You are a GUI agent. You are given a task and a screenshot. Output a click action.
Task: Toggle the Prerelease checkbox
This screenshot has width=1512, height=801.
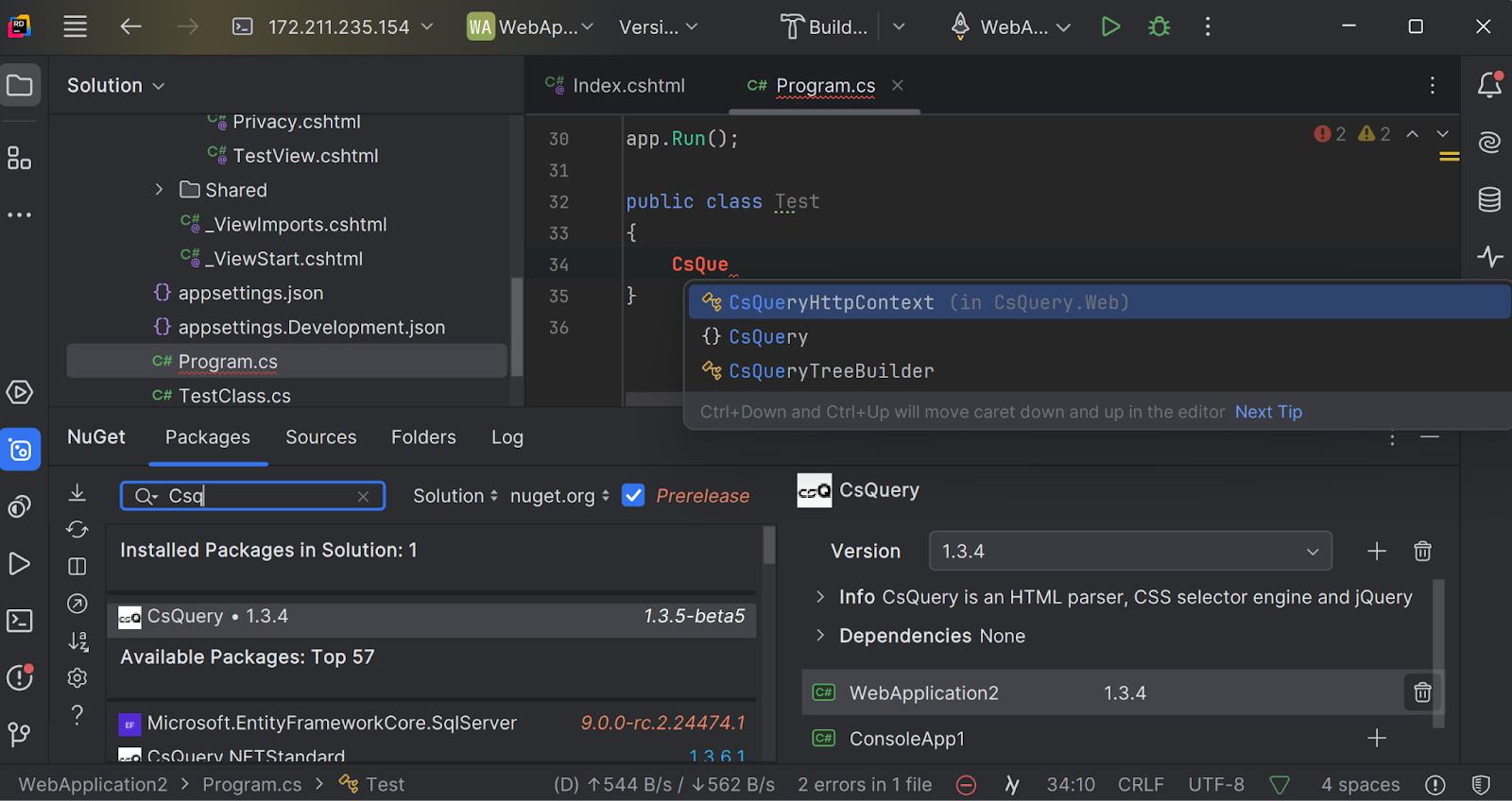click(x=633, y=495)
